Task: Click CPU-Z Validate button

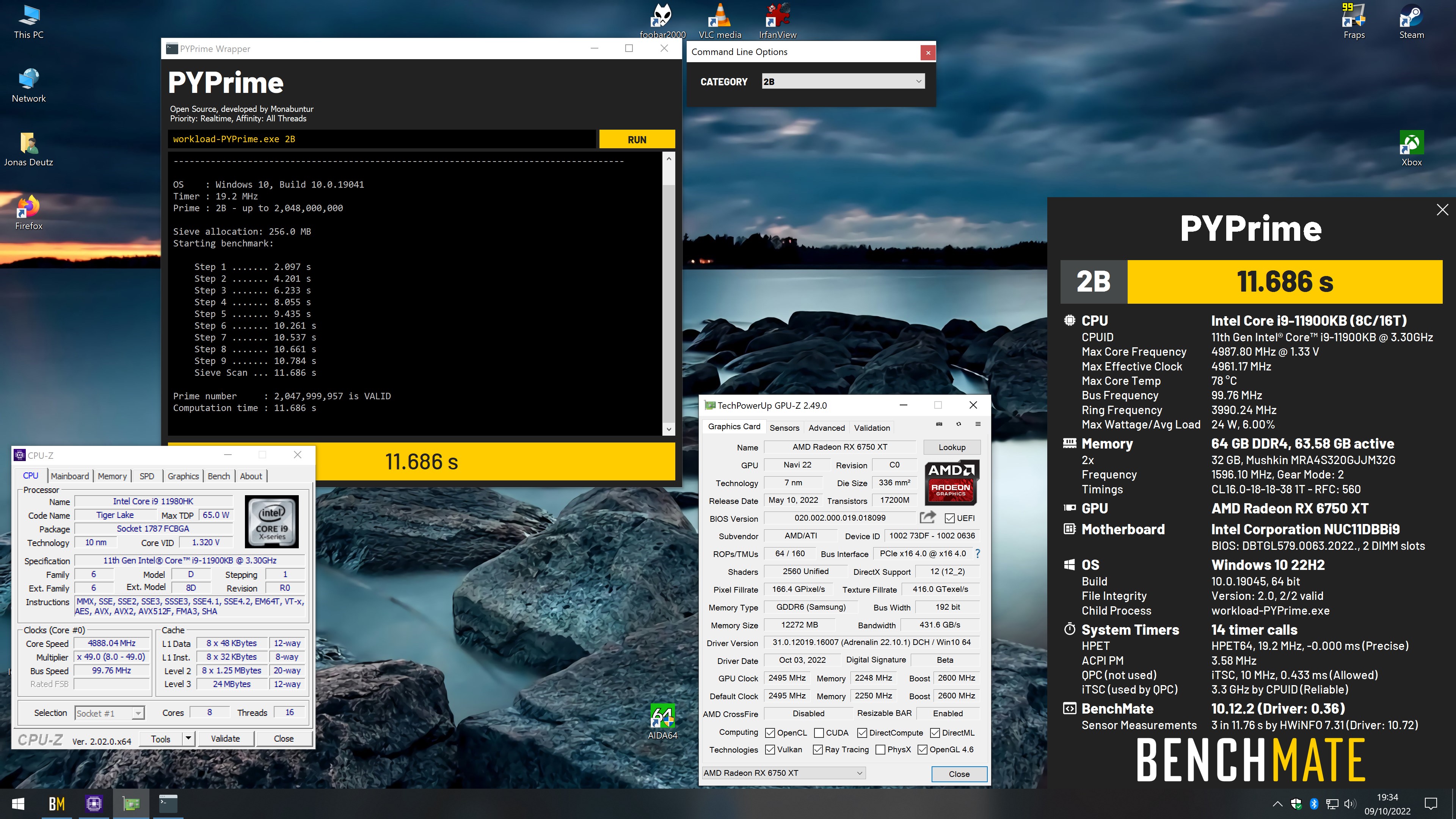Action: [x=225, y=739]
